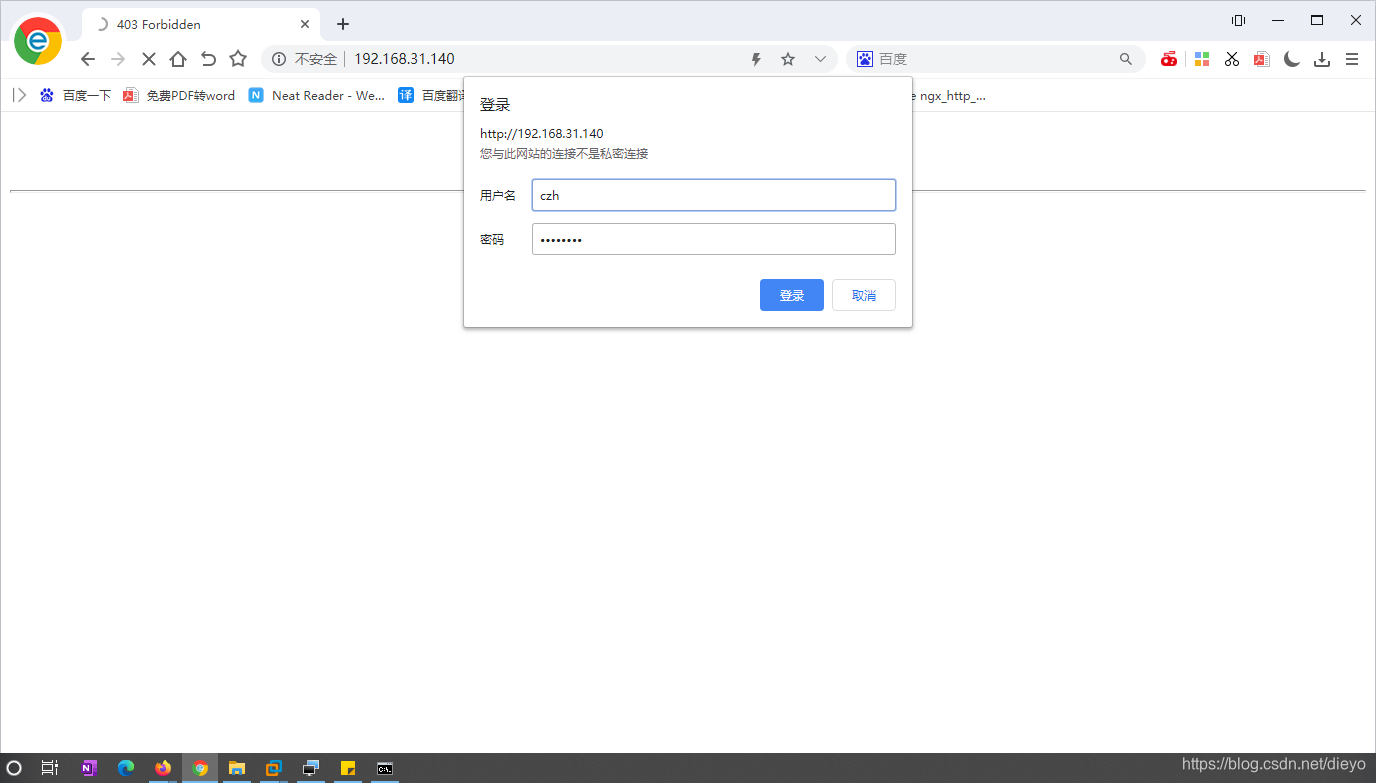The width and height of the screenshot is (1376, 783).
Task: Open the Neat Reader bookmark
Action: (317, 95)
